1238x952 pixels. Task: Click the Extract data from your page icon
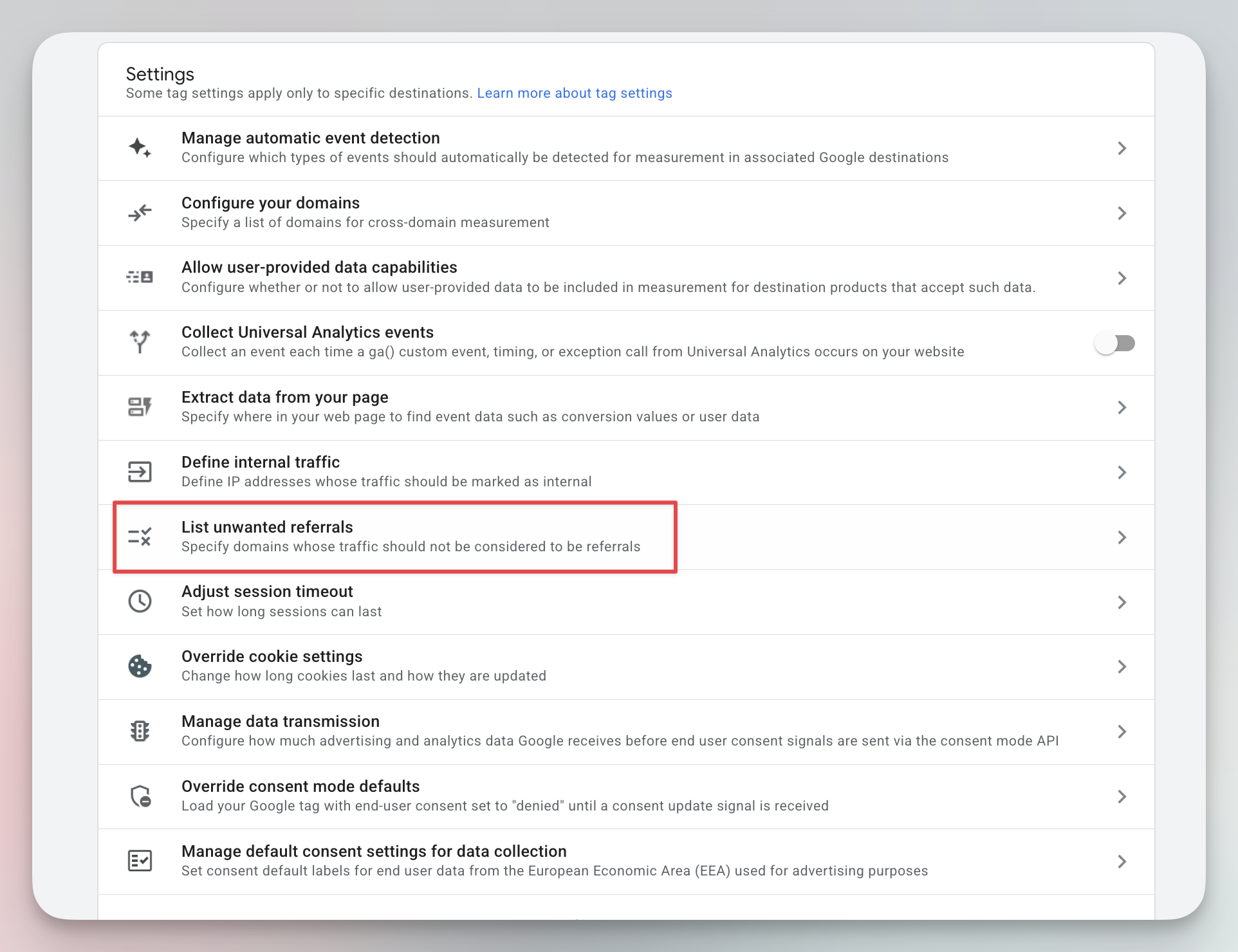[140, 407]
